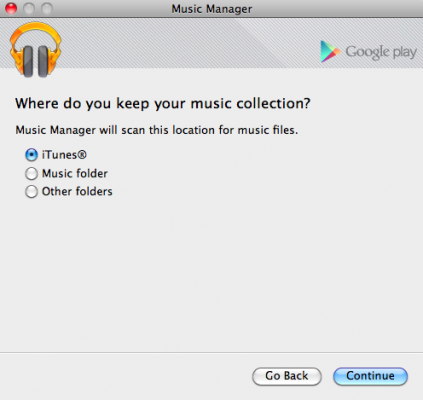Continue to the next setup step

[370, 376]
